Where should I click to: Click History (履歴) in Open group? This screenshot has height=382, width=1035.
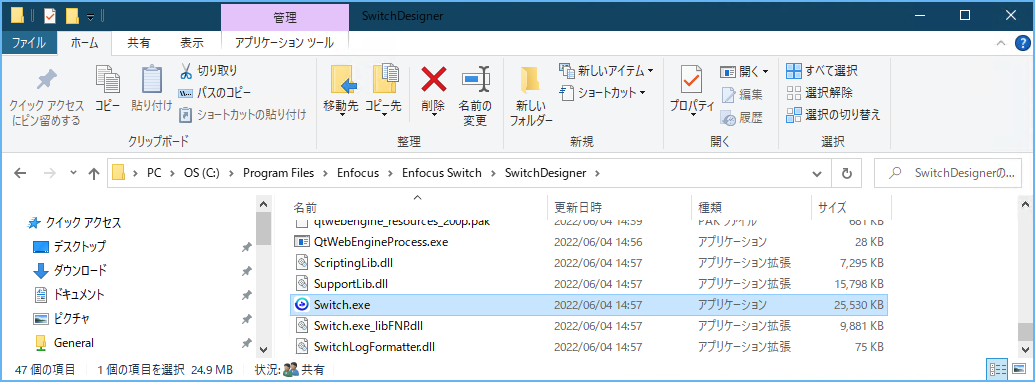click(x=741, y=118)
